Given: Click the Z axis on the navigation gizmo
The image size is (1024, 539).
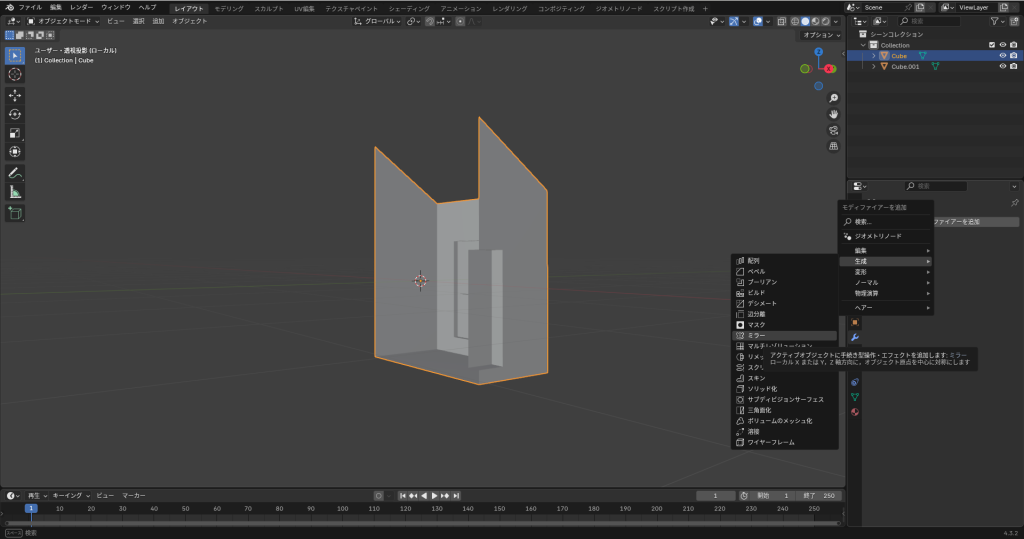Looking at the screenshot, I should (818, 51).
